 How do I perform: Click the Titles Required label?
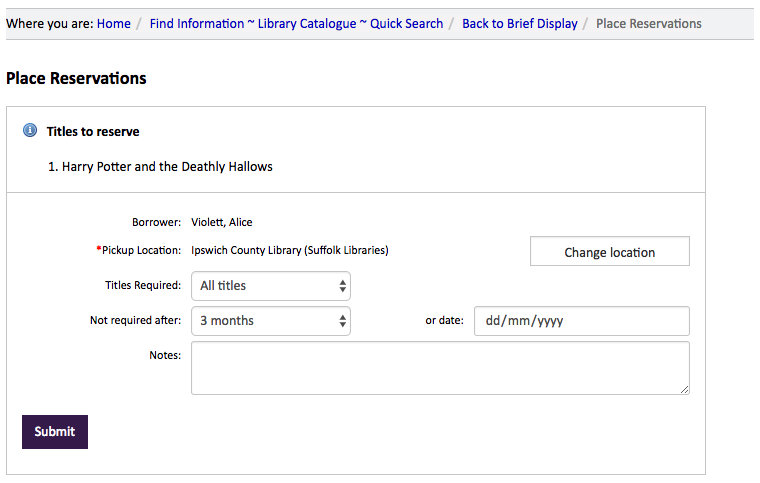click(x=143, y=285)
